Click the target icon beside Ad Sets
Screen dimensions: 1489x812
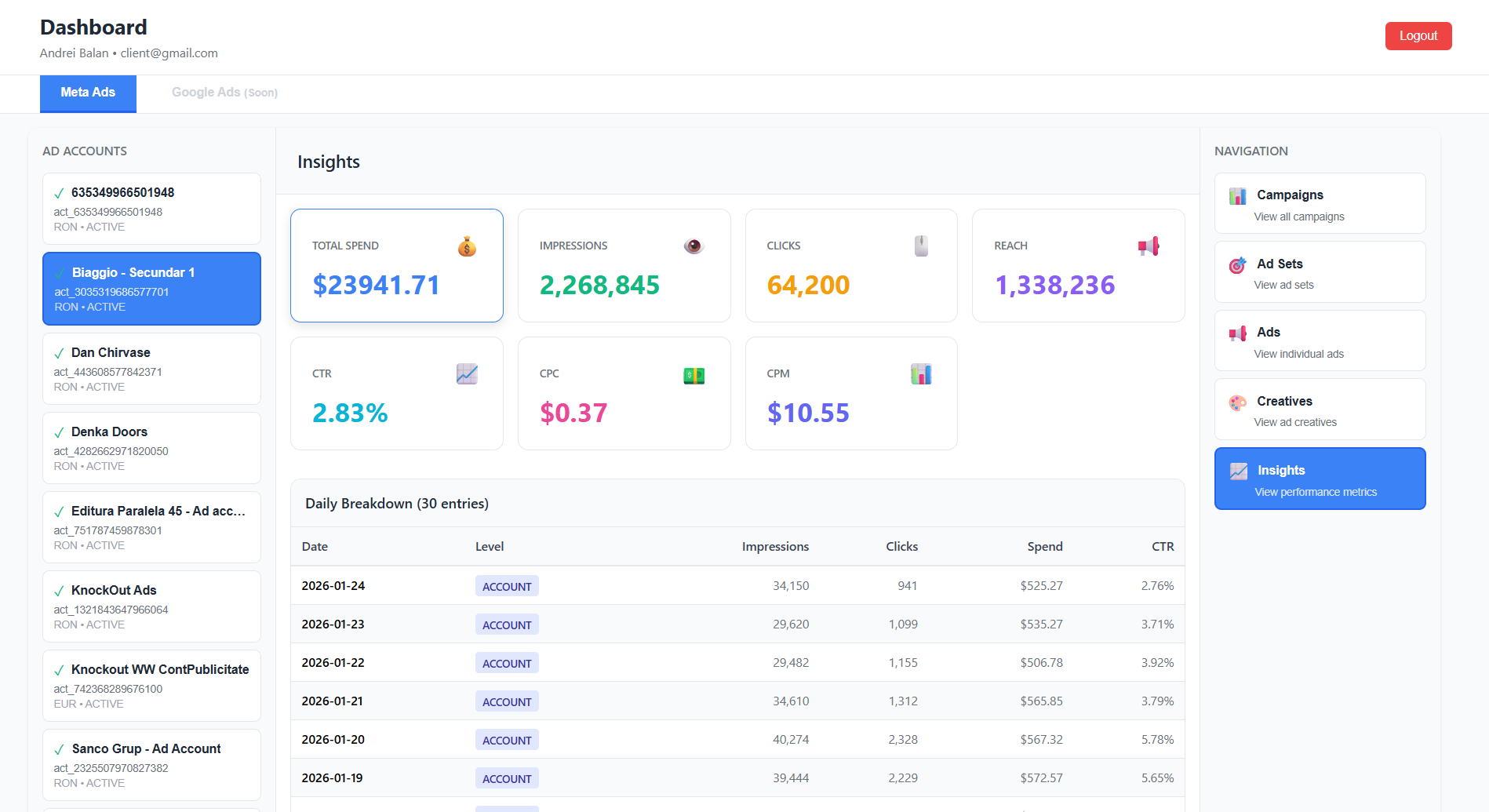[x=1238, y=266]
